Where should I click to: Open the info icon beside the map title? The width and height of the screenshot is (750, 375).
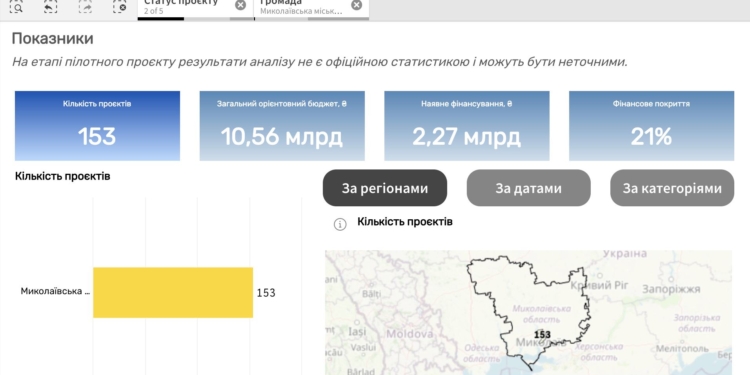point(340,224)
